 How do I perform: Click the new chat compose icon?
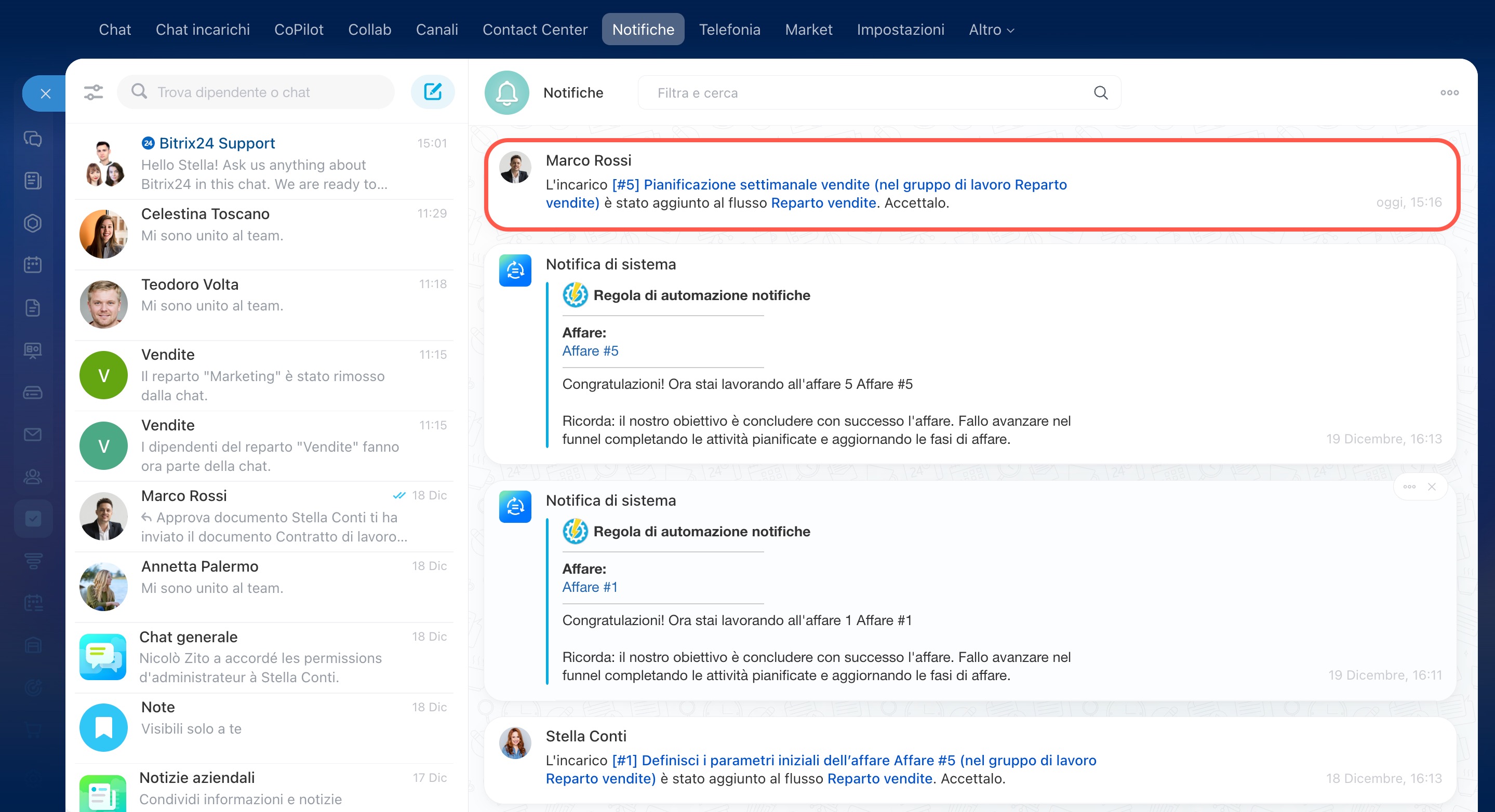click(432, 92)
